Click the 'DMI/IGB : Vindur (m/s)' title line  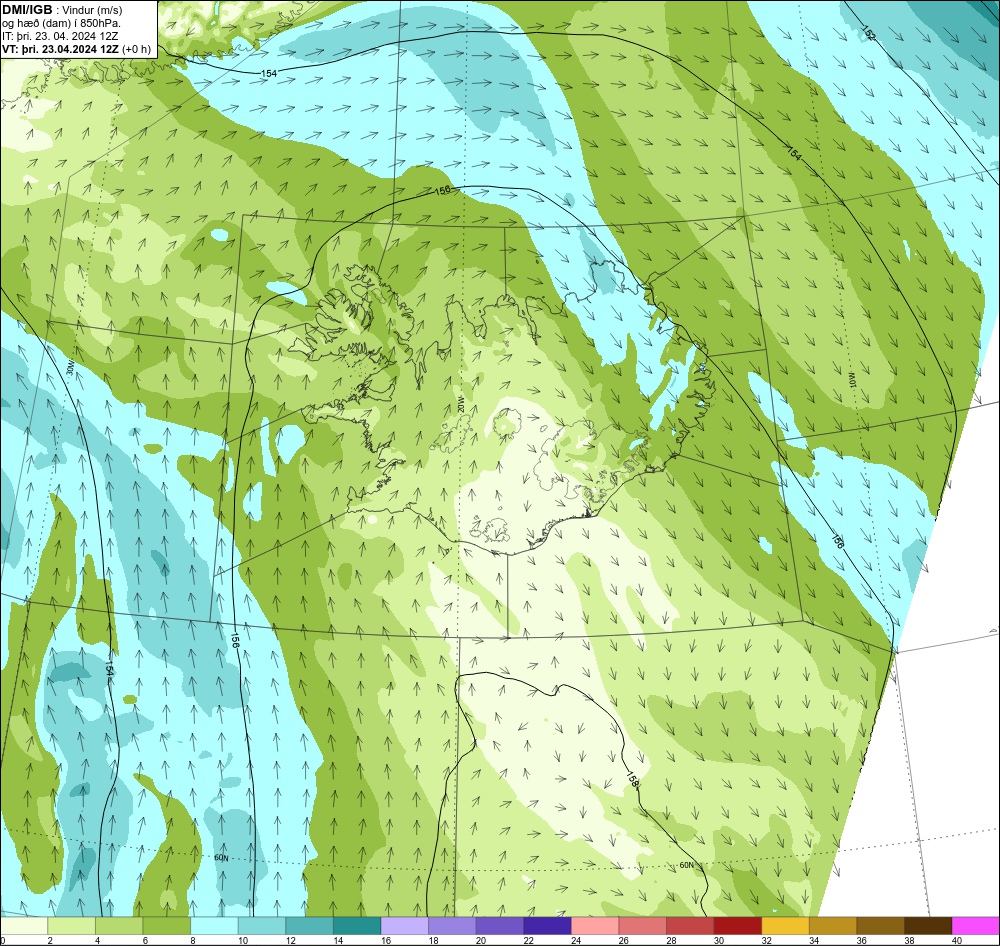click(x=62, y=10)
